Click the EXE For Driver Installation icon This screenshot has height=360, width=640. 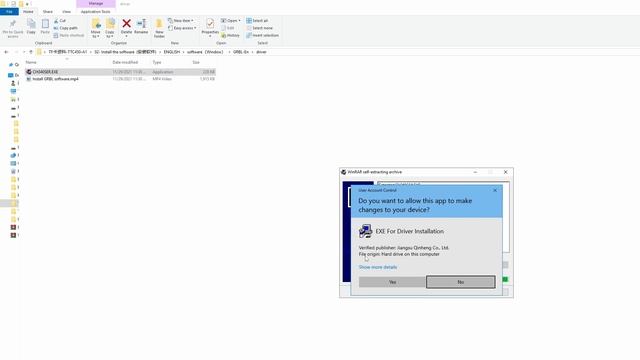click(x=365, y=231)
